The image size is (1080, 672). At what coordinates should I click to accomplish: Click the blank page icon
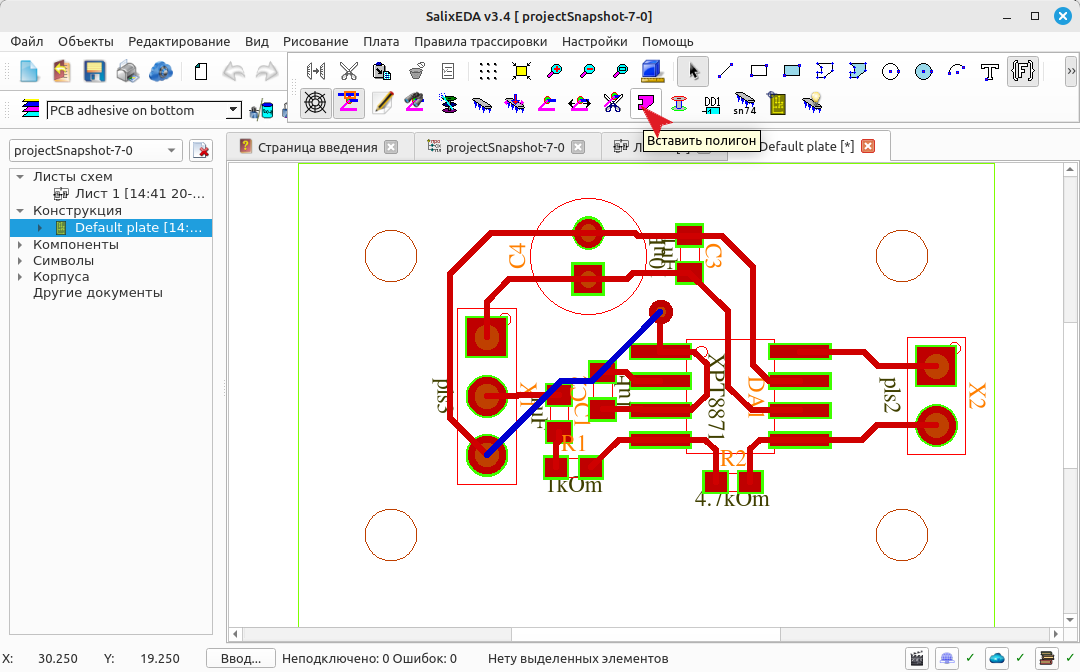pos(200,72)
